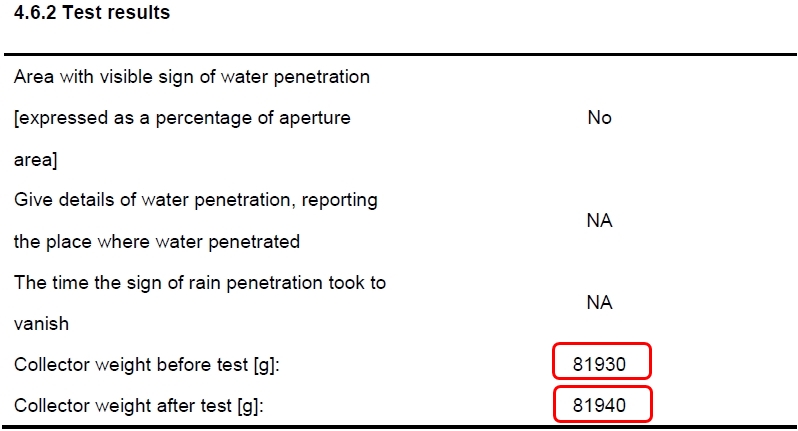Click "Collector weight before test [g]:" label

[x=146, y=365]
